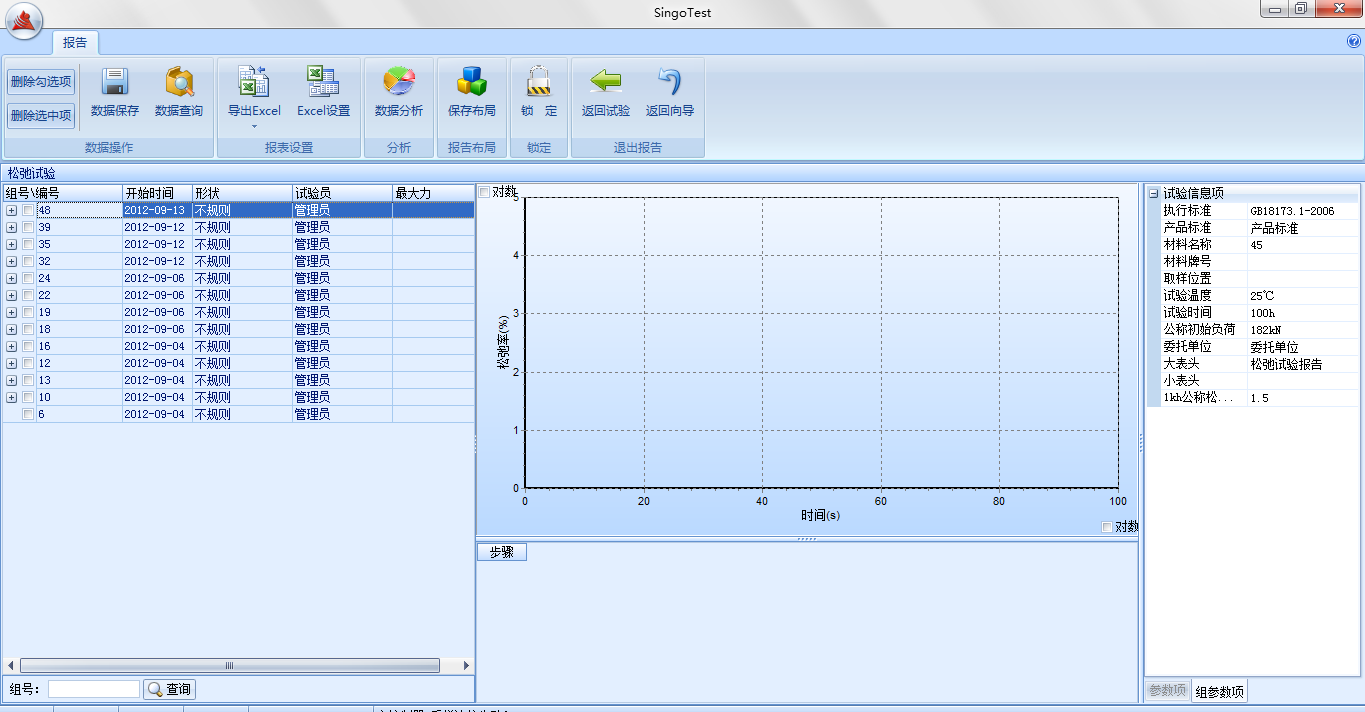Screen dimensions: 1365x712
Task: Click the 查询 search button
Action: click(x=169, y=689)
